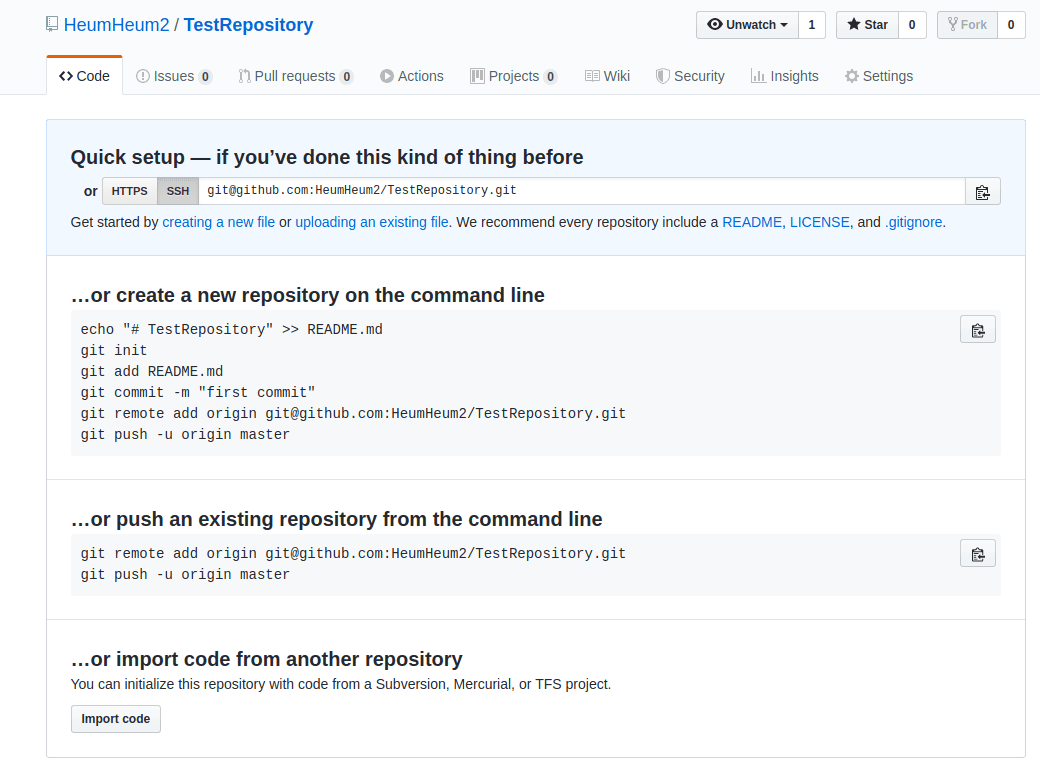Follow the 'creating a new file' link

click(x=218, y=222)
